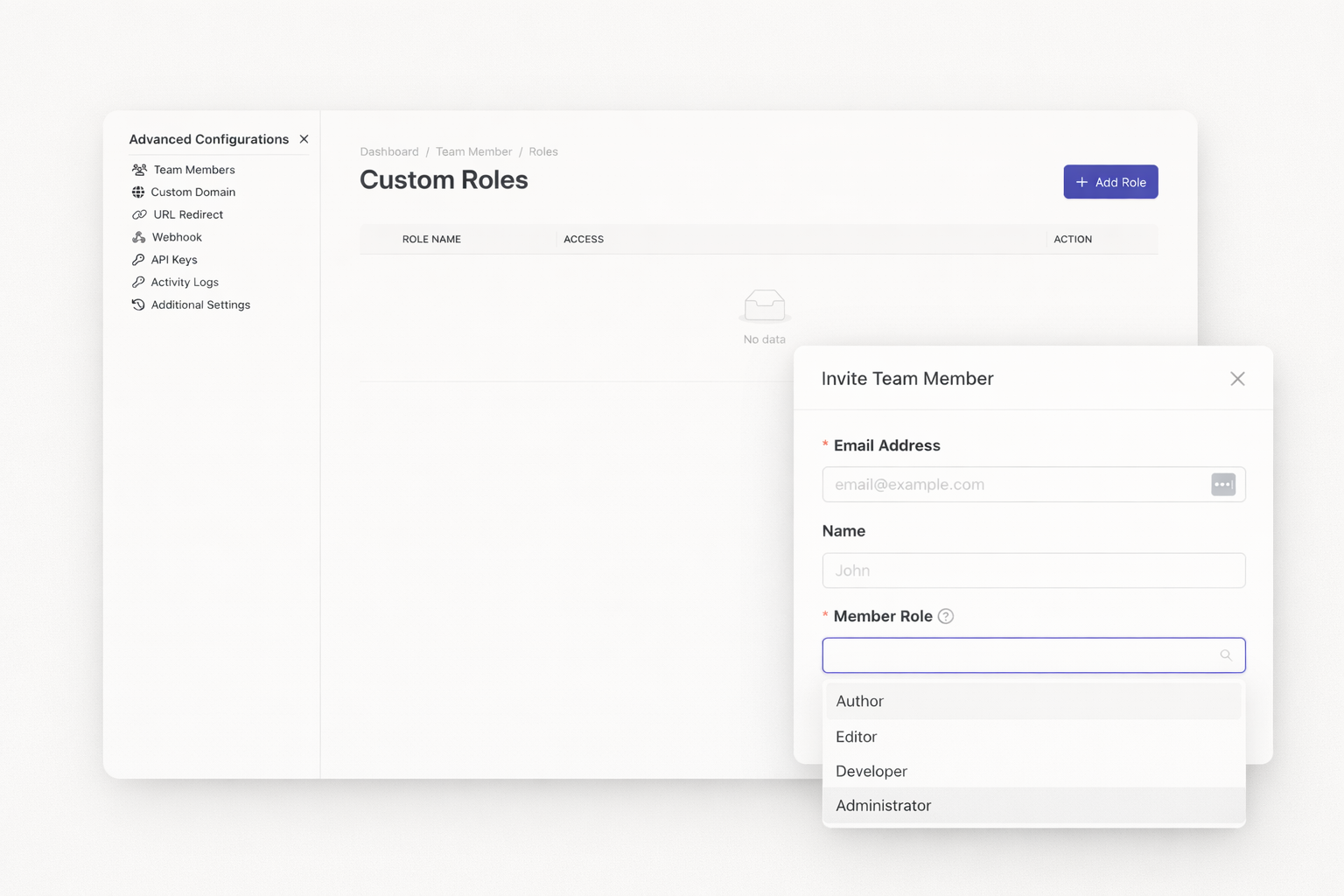
Task: Open Activity Logs from the sidebar
Action: coord(185,283)
